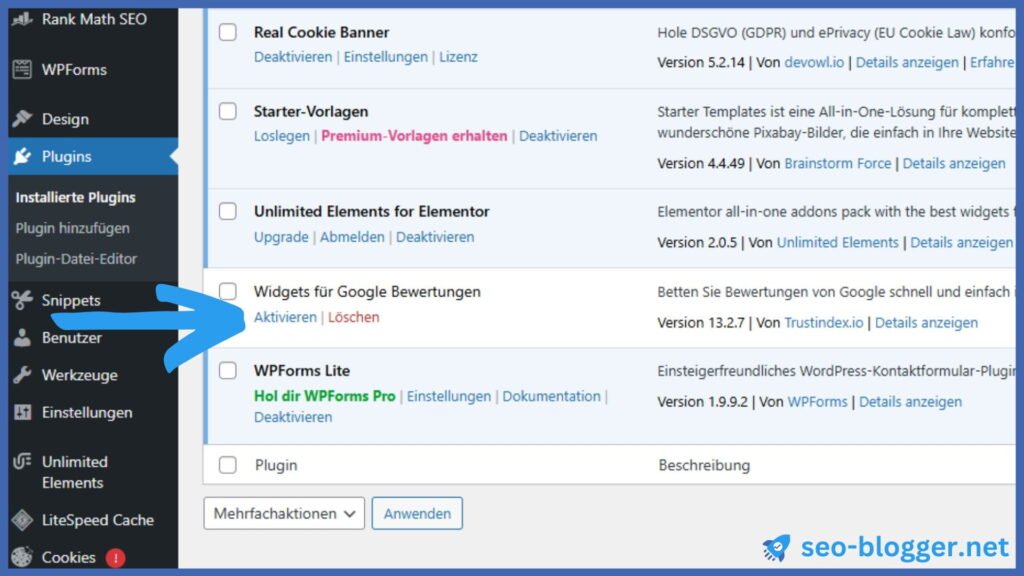Click Löschen under Widgets für Google Bewertungen
The height and width of the screenshot is (576, 1024).
coord(354,317)
